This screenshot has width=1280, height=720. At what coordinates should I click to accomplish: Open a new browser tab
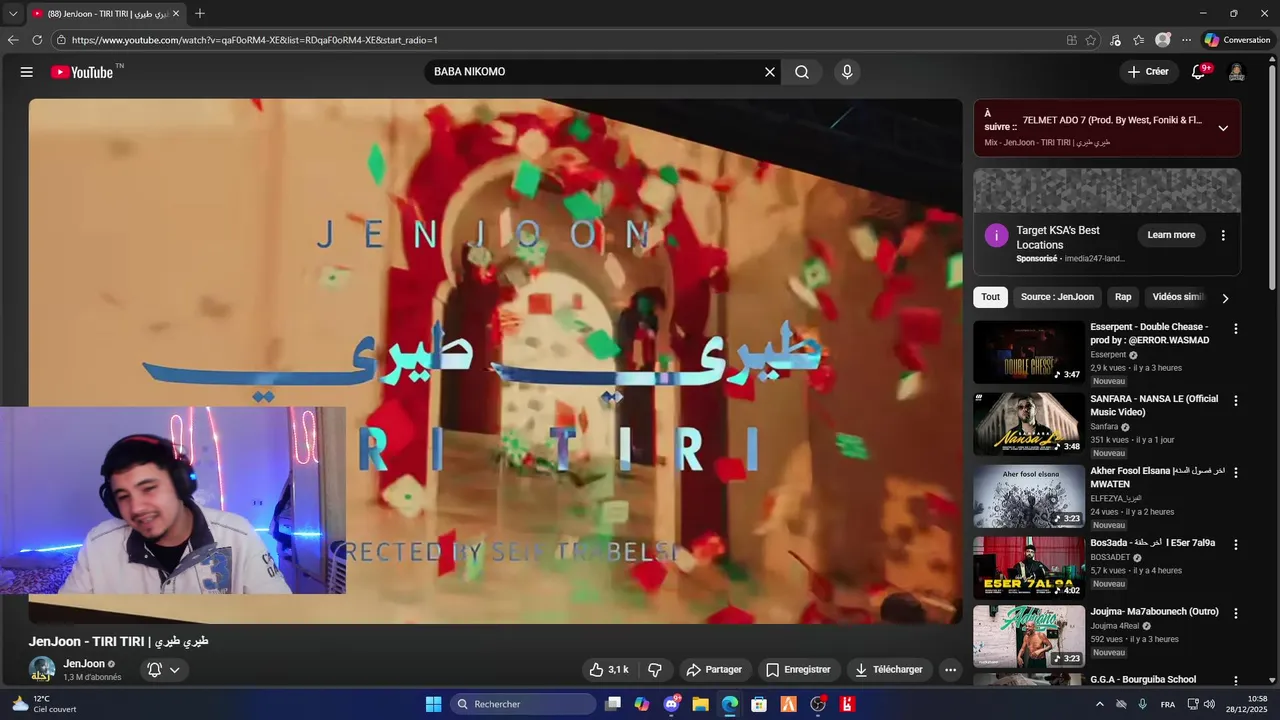(200, 14)
